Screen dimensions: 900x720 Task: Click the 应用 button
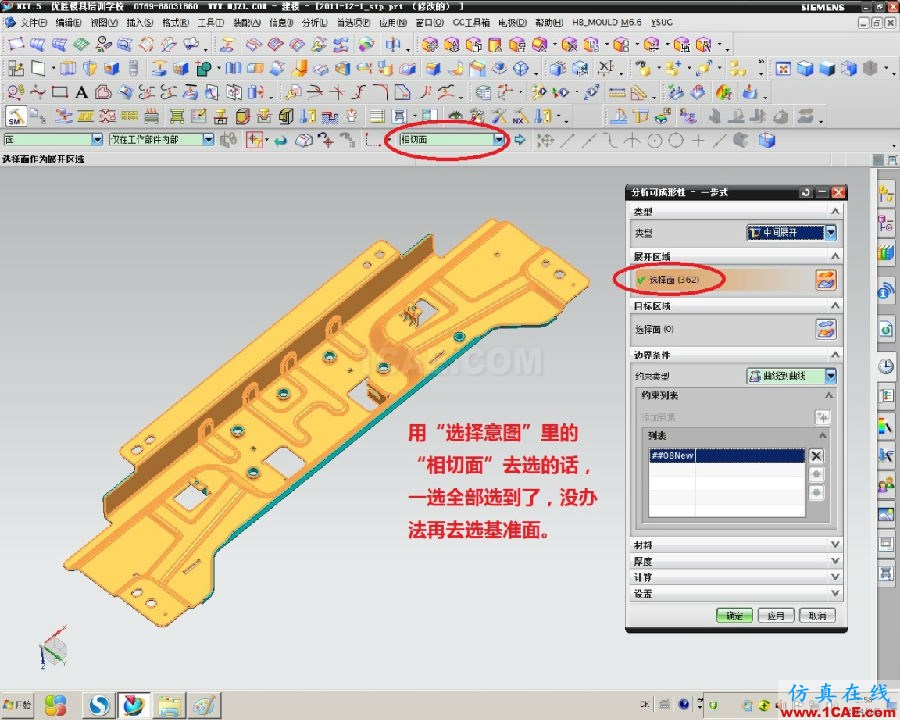click(775, 616)
